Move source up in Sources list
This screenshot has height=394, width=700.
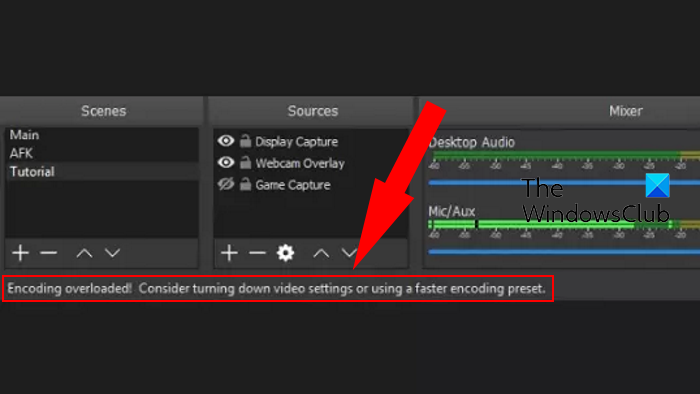(321, 253)
